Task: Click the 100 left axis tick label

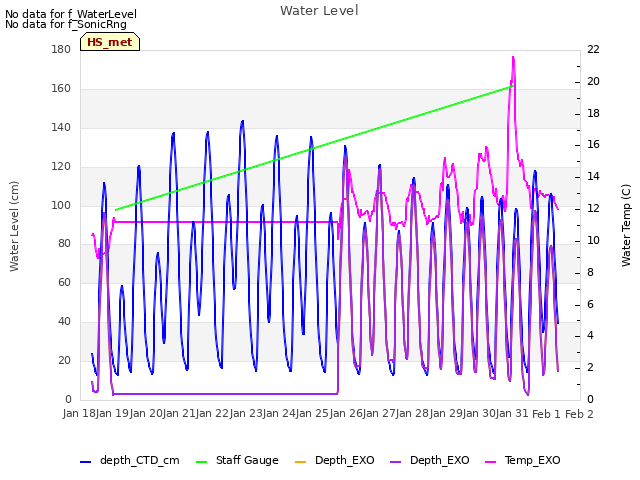Action: [61, 205]
